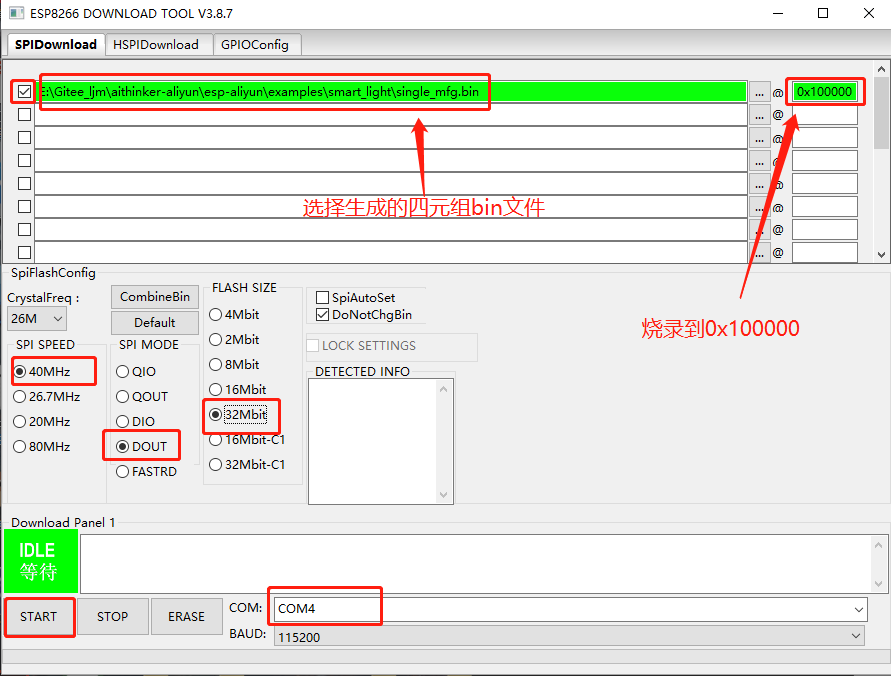Image resolution: width=891 pixels, height=676 pixels.
Task: Select 40MHz SPI speed
Action: (x=42, y=372)
